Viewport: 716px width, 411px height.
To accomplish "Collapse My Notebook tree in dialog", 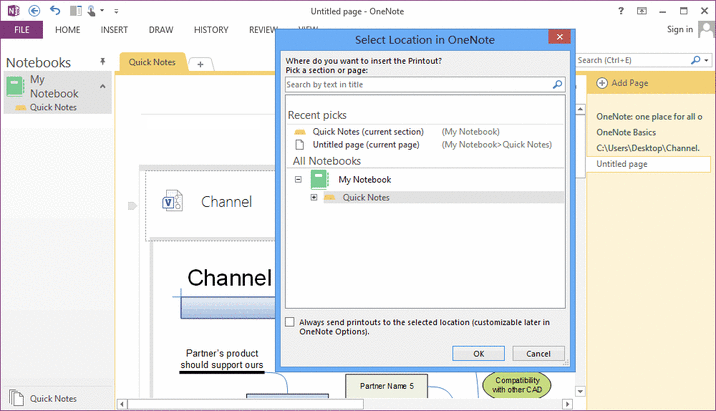I will (298, 179).
